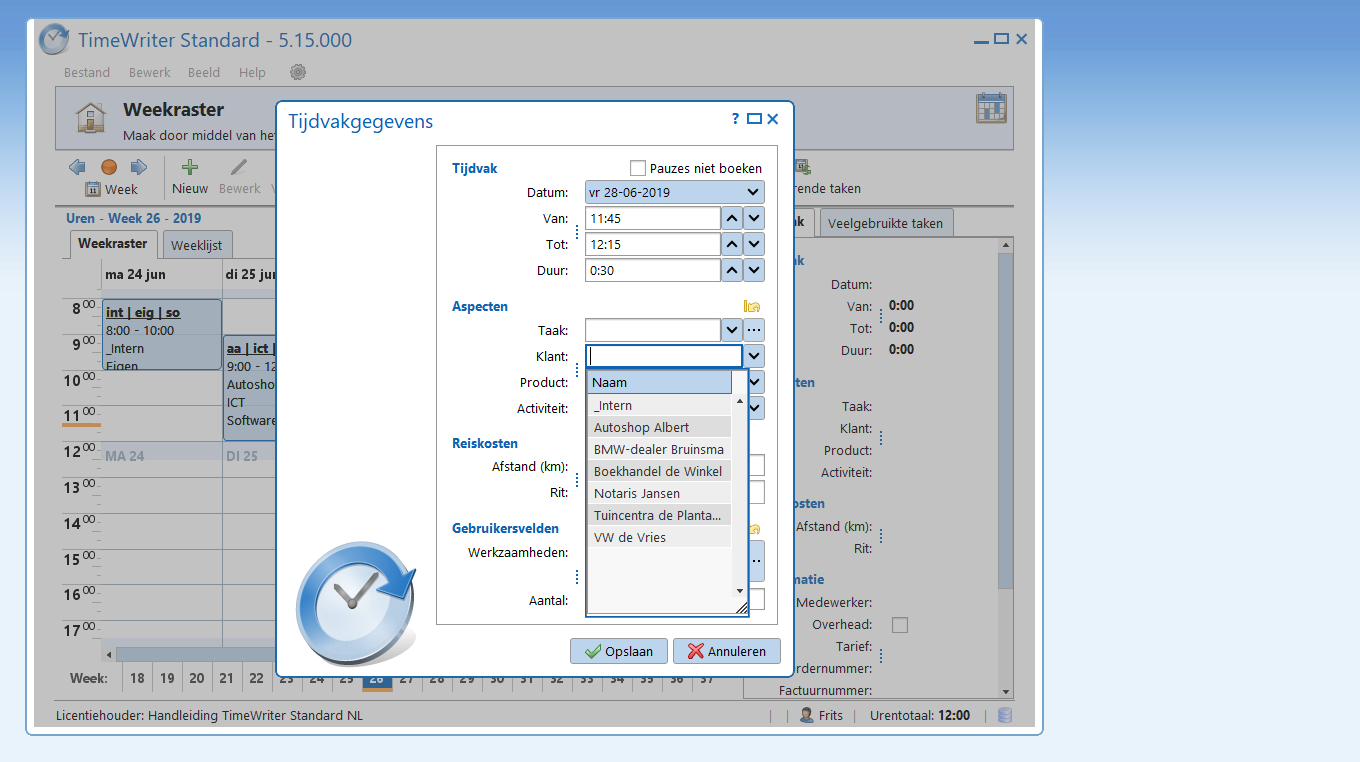
Task: Click the Aspecten reset icon in the dialog
Action: pyautogui.click(x=752, y=307)
